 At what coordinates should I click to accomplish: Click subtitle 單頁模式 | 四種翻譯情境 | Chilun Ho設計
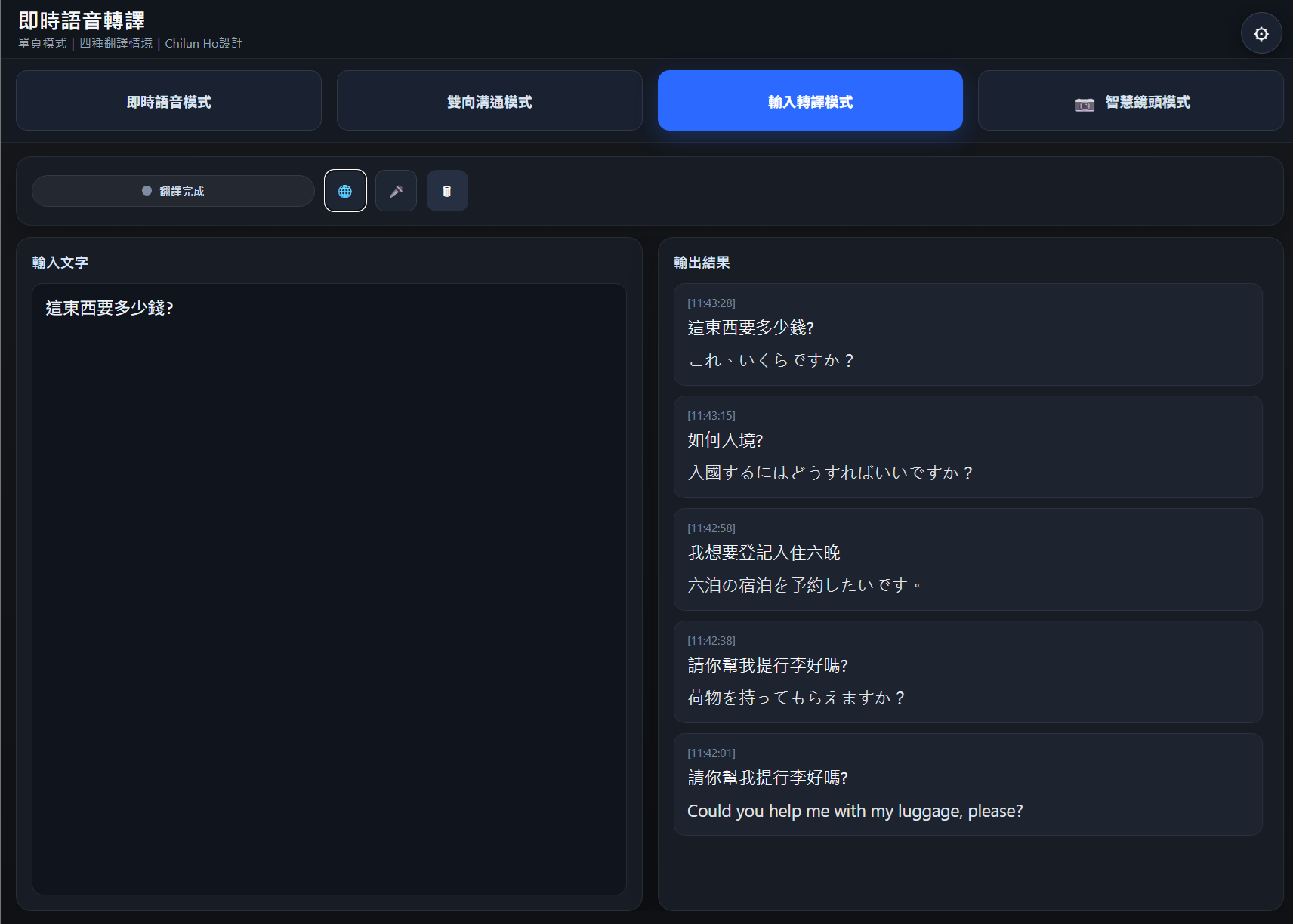point(130,43)
